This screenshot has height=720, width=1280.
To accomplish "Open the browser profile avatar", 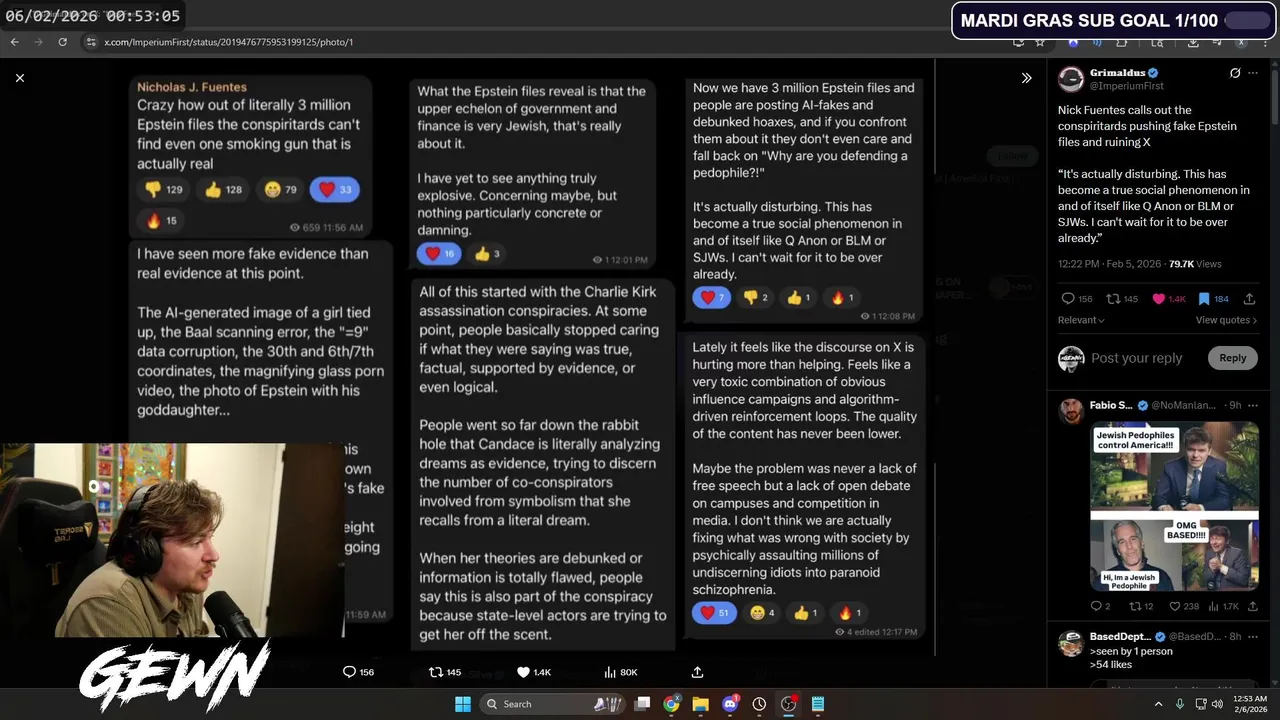I will pos(1241,42).
